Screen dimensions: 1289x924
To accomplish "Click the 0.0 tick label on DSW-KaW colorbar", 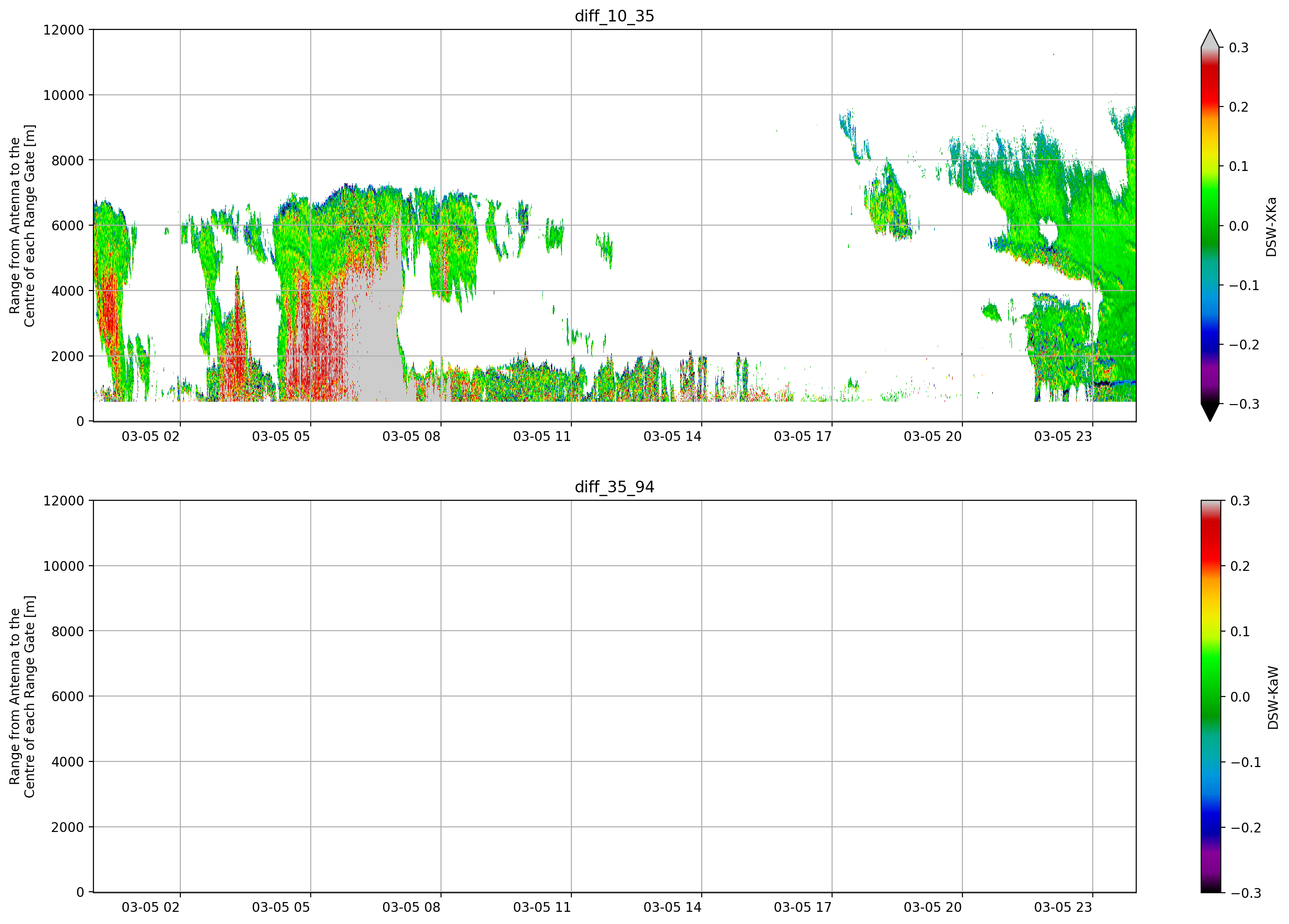I will coord(1240,697).
